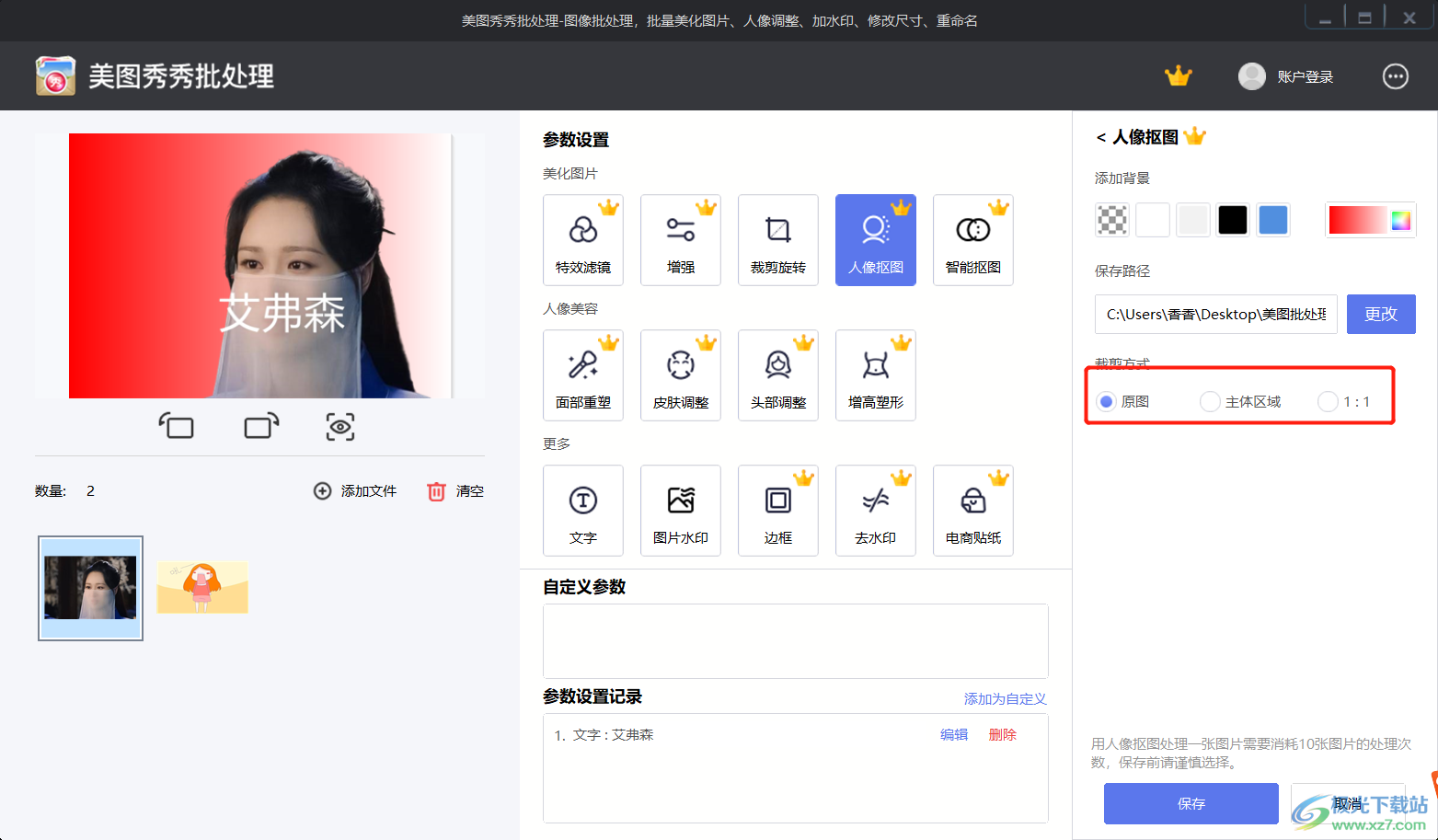Open the 图片水印 image watermark tool
This screenshot has height=840, width=1438.
pos(681,511)
